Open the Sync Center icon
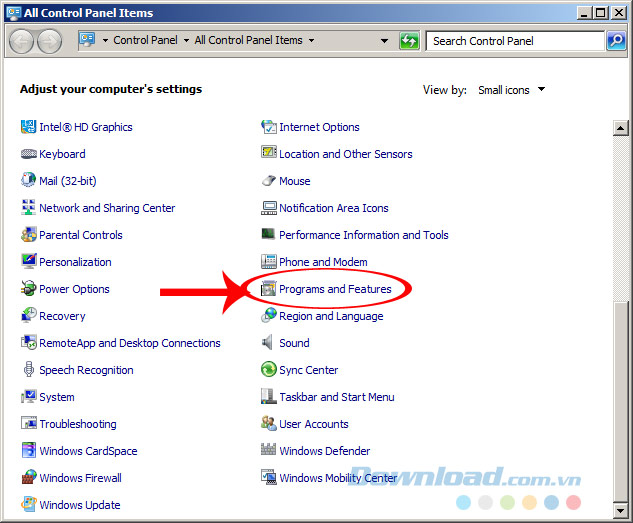The height and width of the screenshot is (523, 633). point(268,369)
